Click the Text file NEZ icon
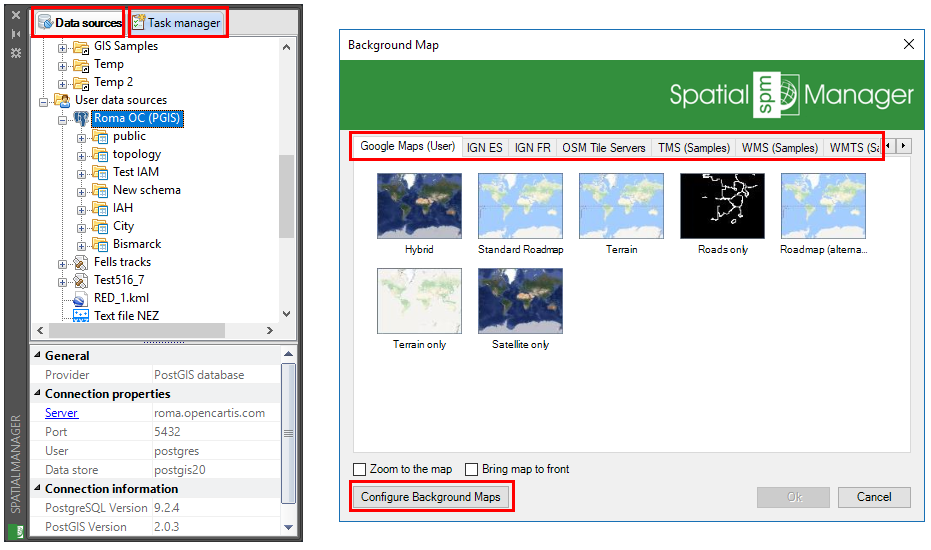The height and width of the screenshot is (550, 931). point(80,316)
